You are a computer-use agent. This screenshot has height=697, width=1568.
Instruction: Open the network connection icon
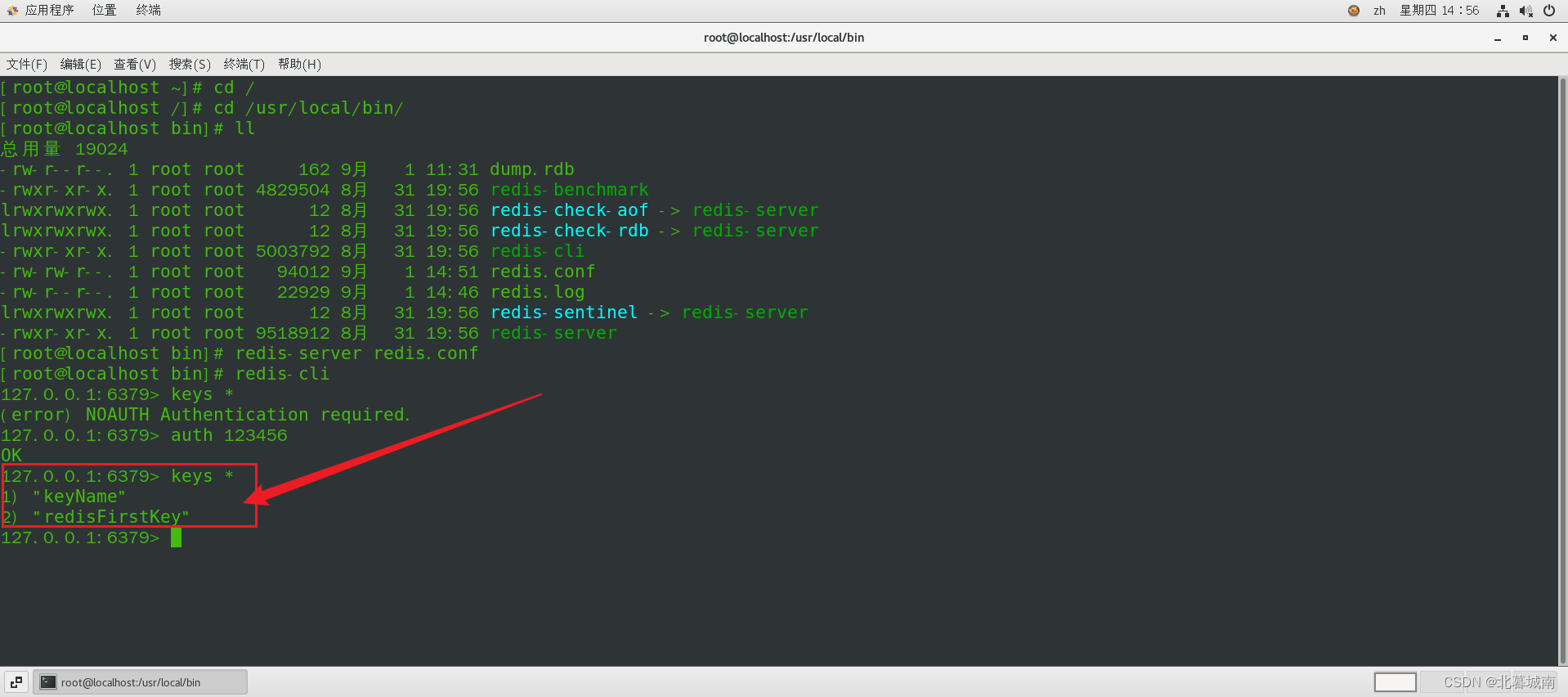(x=1503, y=11)
